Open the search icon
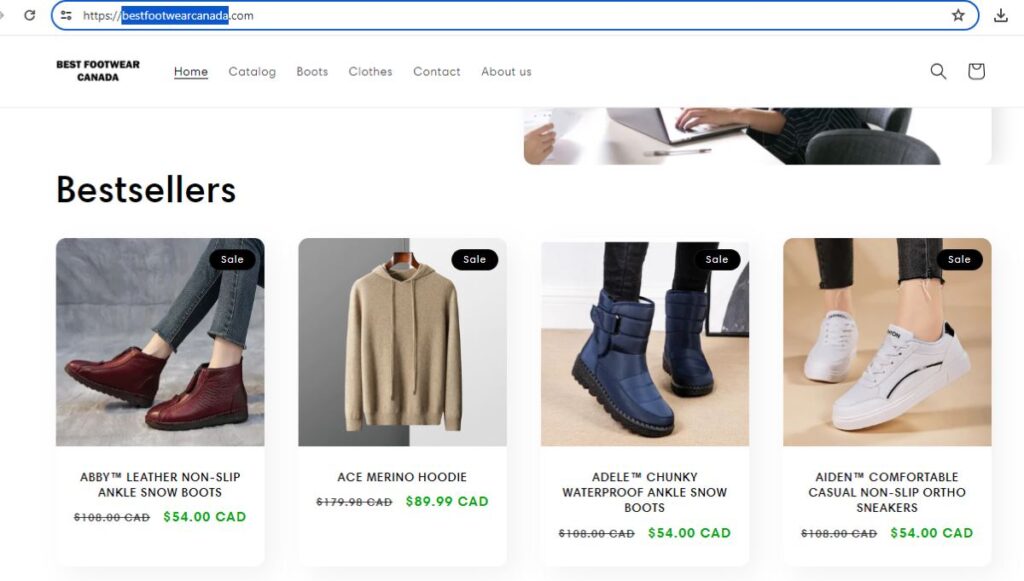 pyautogui.click(x=938, y=71)
